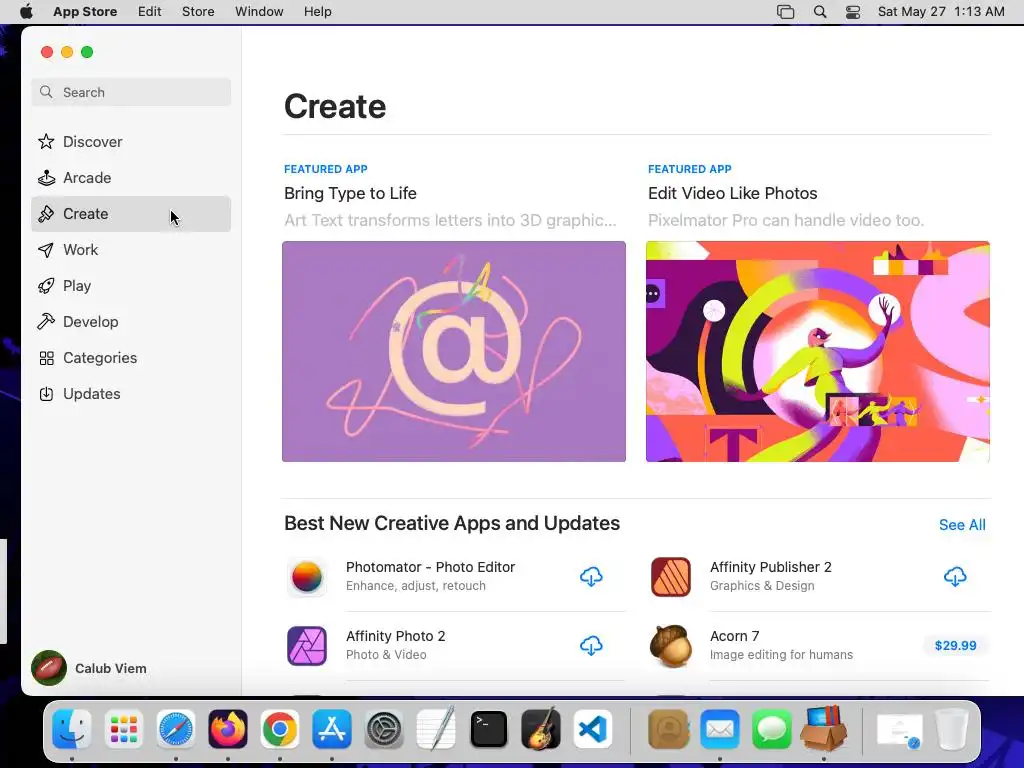
Task: Open Spotlight search in menu bar
Action: pyautogui.click(x=820, y=12)
